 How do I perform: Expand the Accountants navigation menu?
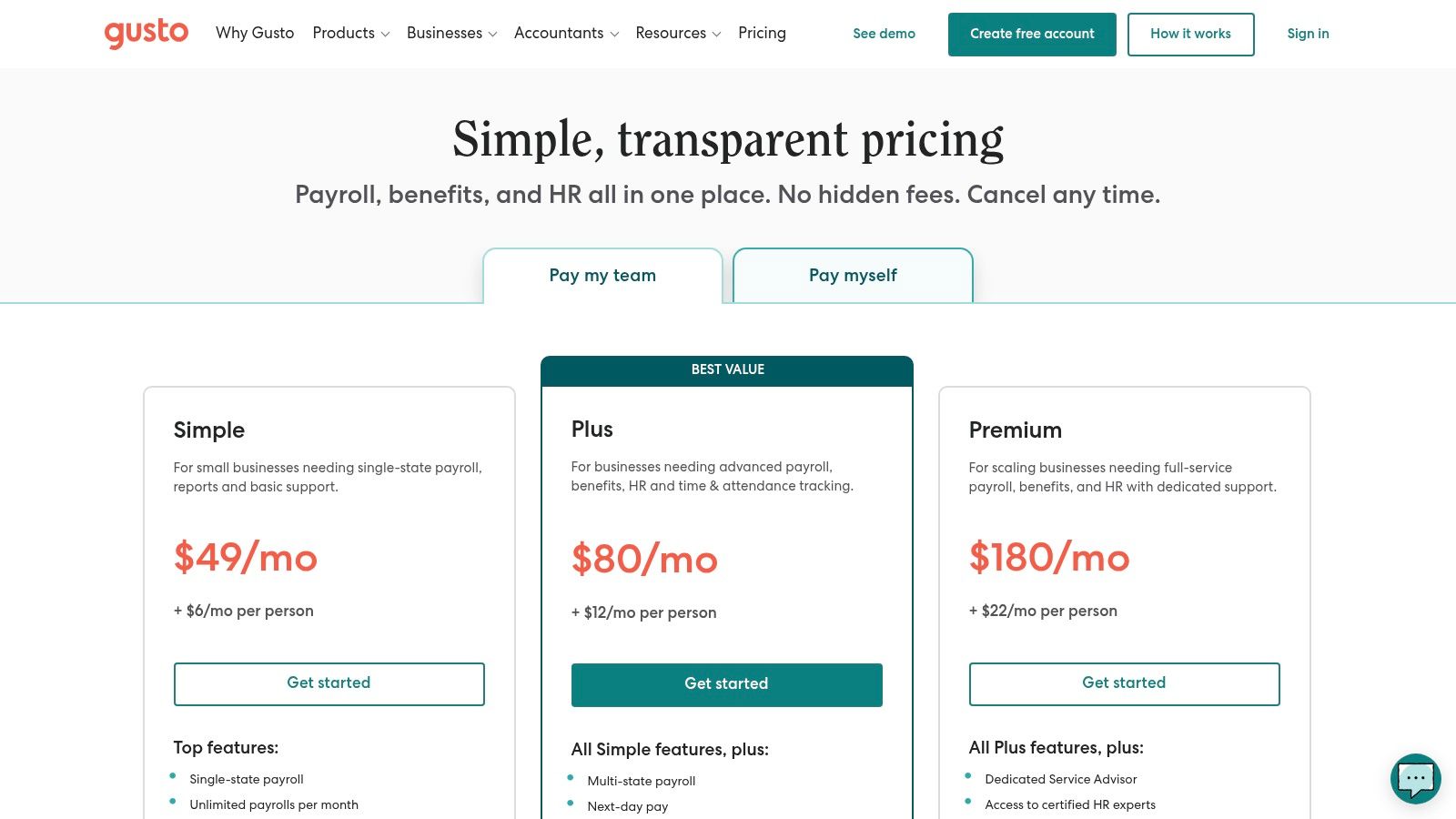565,33
